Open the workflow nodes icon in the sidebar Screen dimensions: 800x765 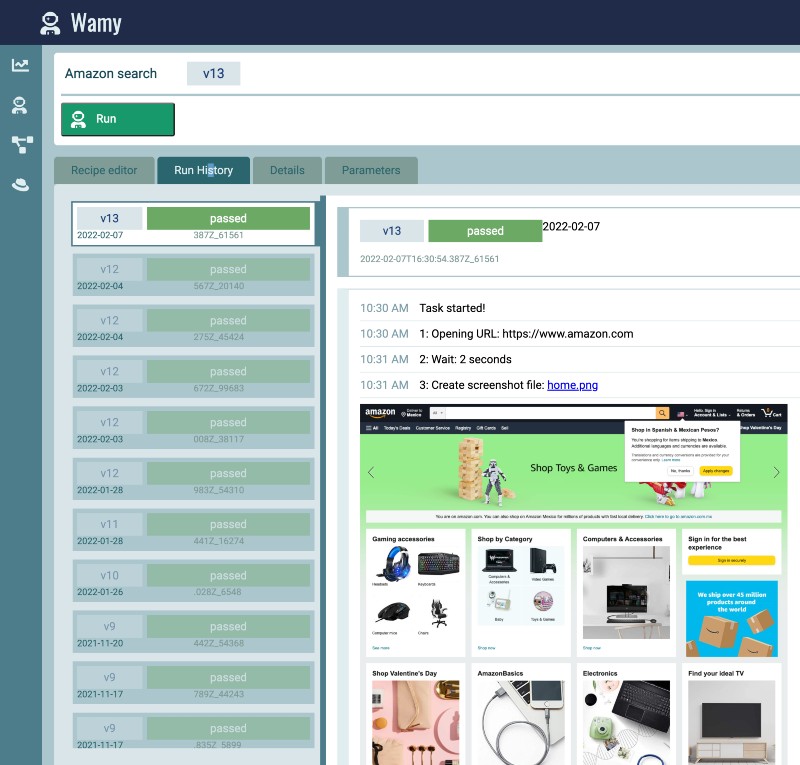pyautogui.click(x=20, y=143)
